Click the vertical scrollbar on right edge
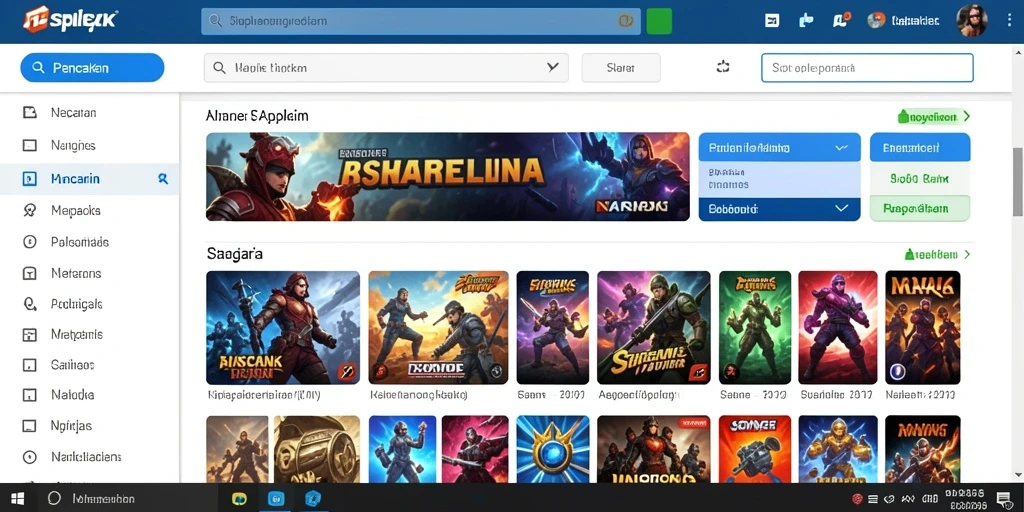This screenshot has height=512, width=1024. [1017, 182]
